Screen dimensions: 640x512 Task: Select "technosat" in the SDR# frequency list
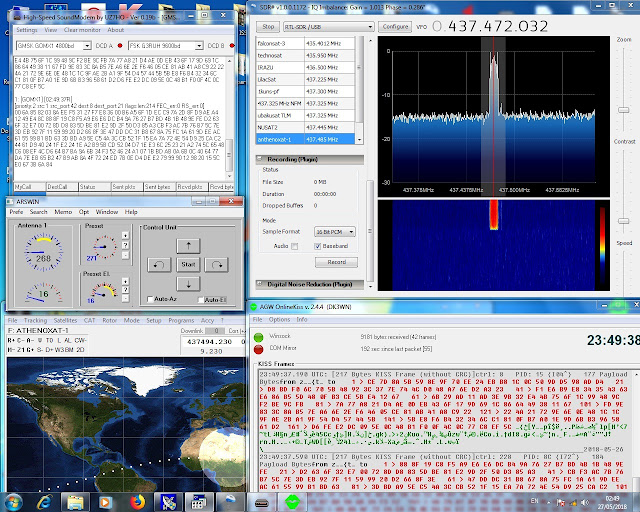point(305,55)
